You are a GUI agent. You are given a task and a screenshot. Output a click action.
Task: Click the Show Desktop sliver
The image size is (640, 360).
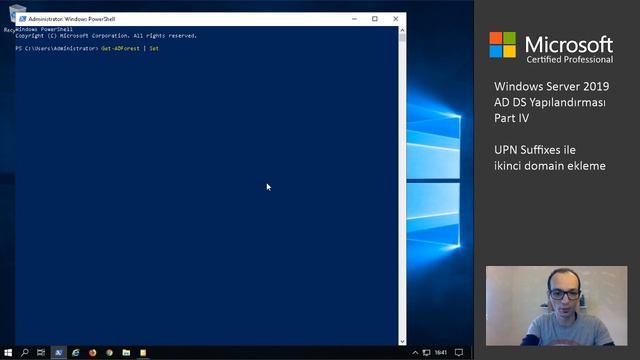pos(472,353)
